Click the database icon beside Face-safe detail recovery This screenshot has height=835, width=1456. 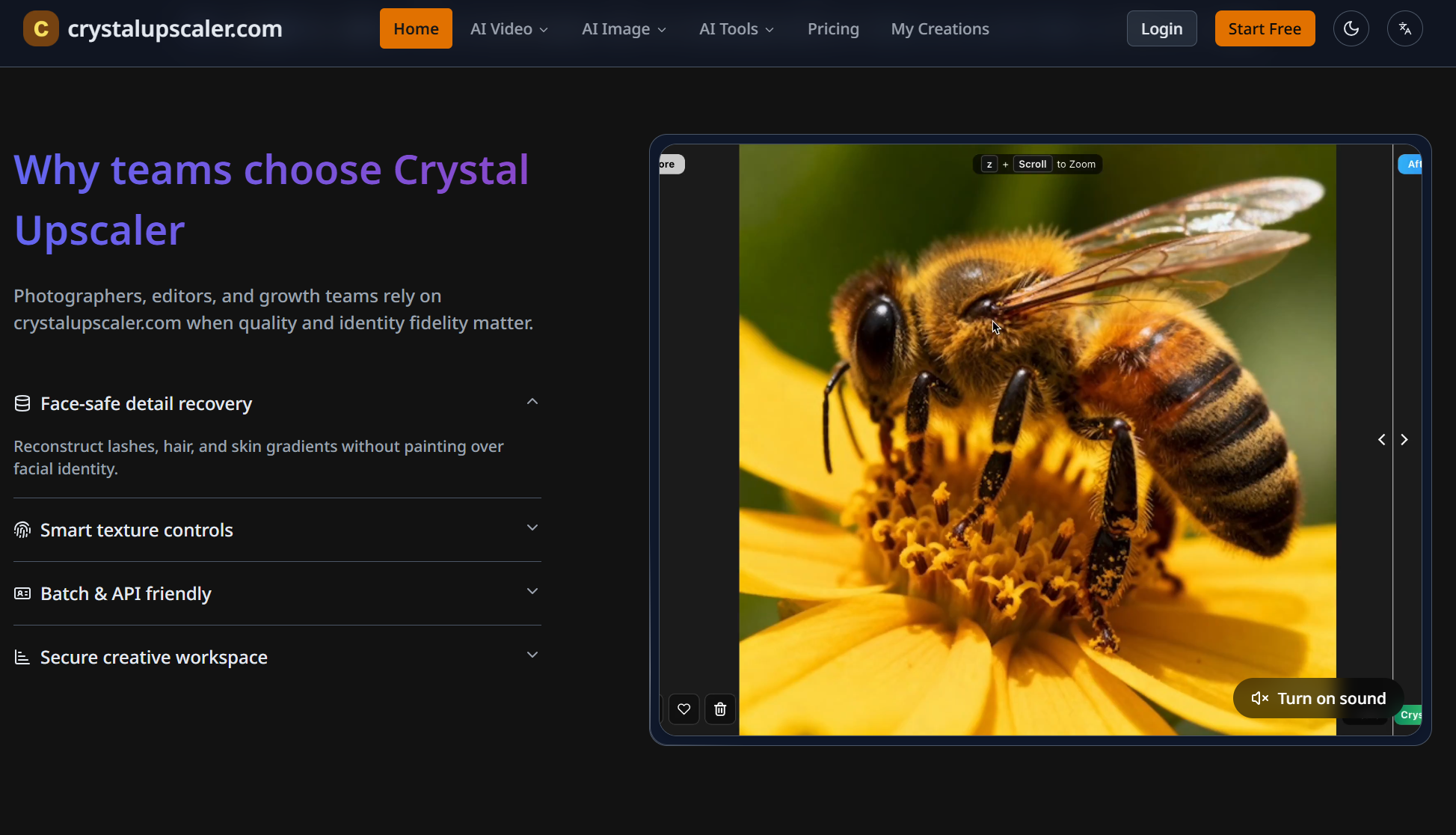coord(22,403)
